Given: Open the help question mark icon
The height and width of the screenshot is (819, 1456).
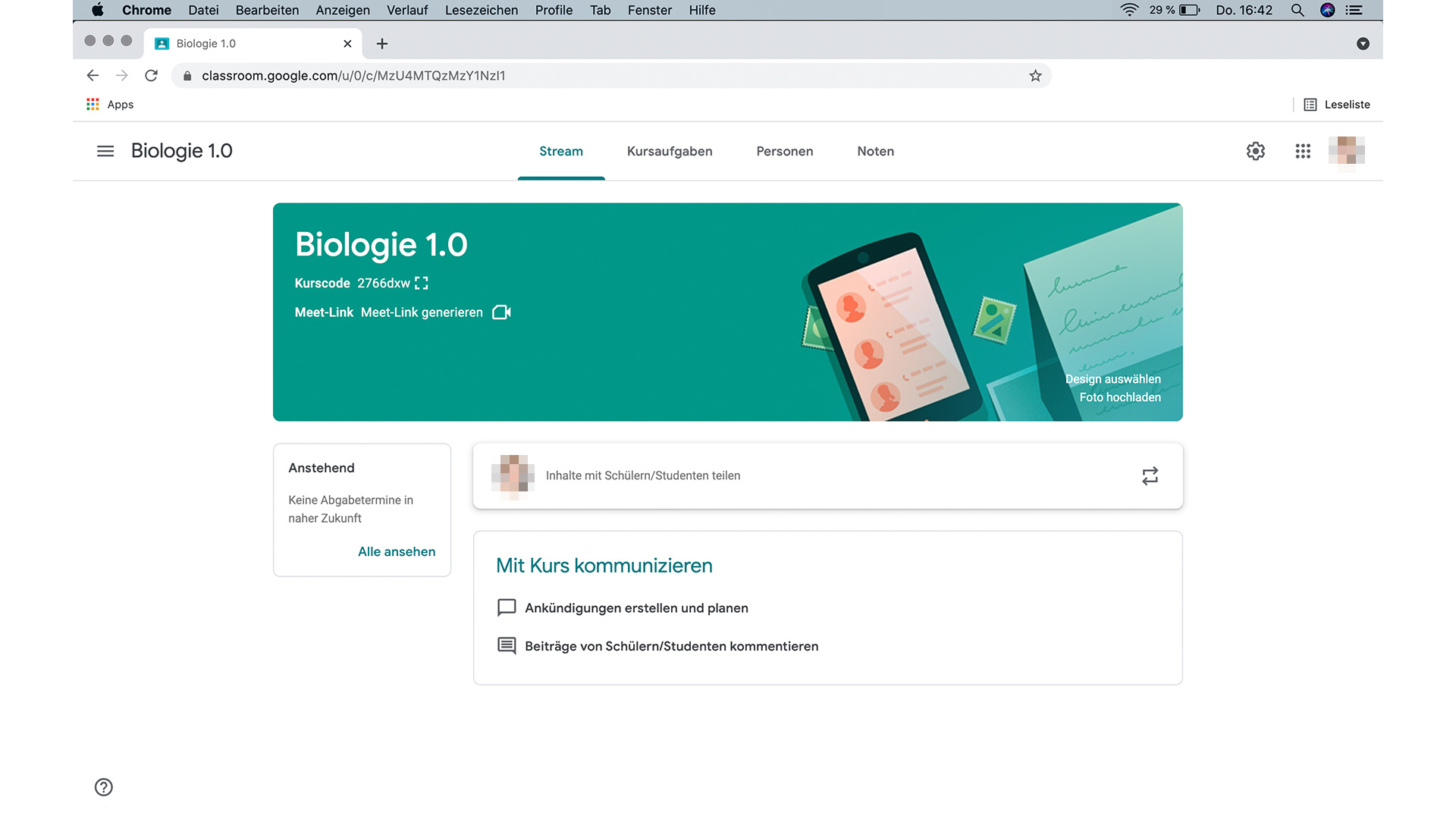Looking at the screenshot, I should 103,787.
